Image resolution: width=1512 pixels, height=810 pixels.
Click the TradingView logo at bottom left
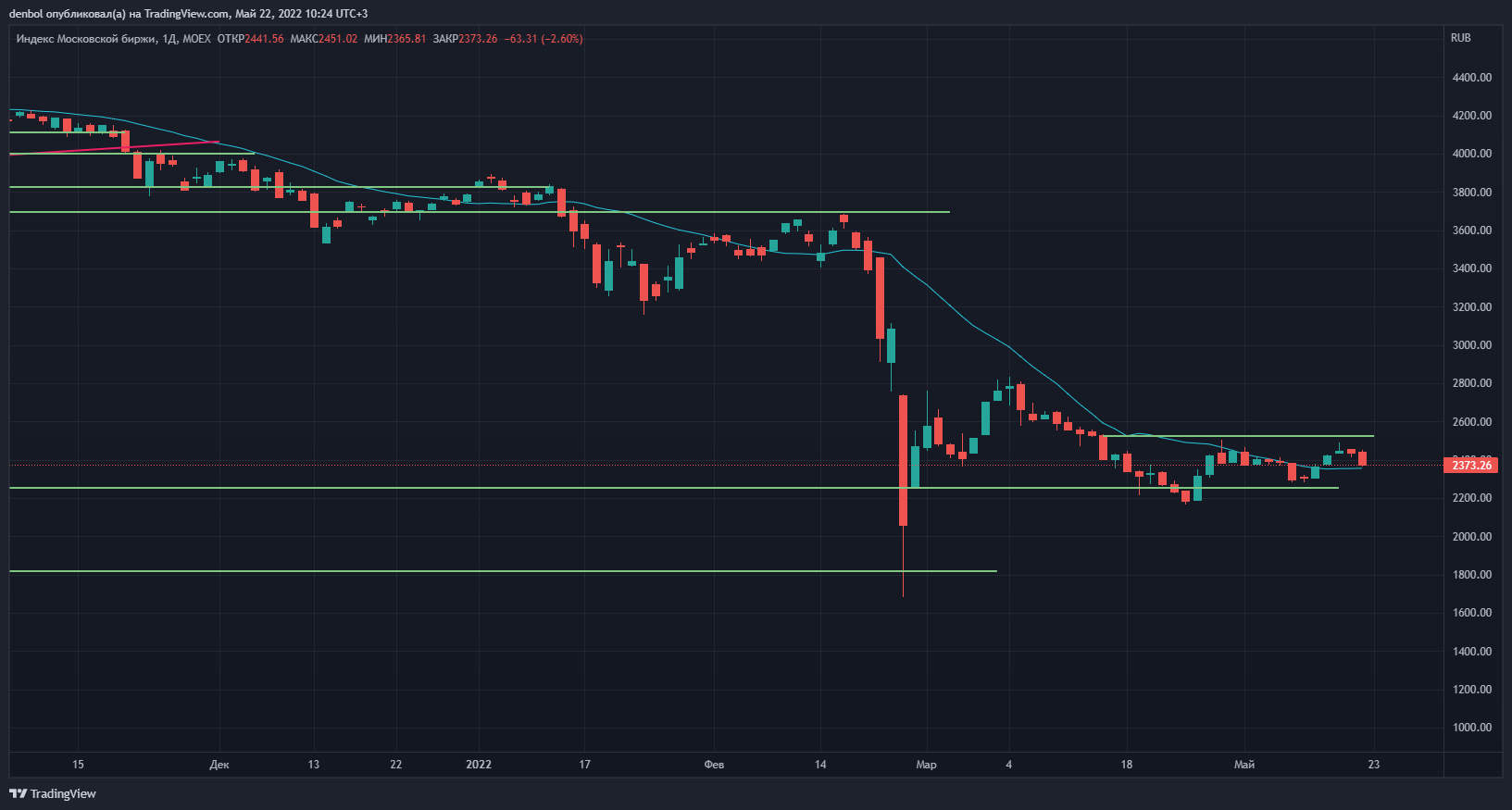(53, 793)
